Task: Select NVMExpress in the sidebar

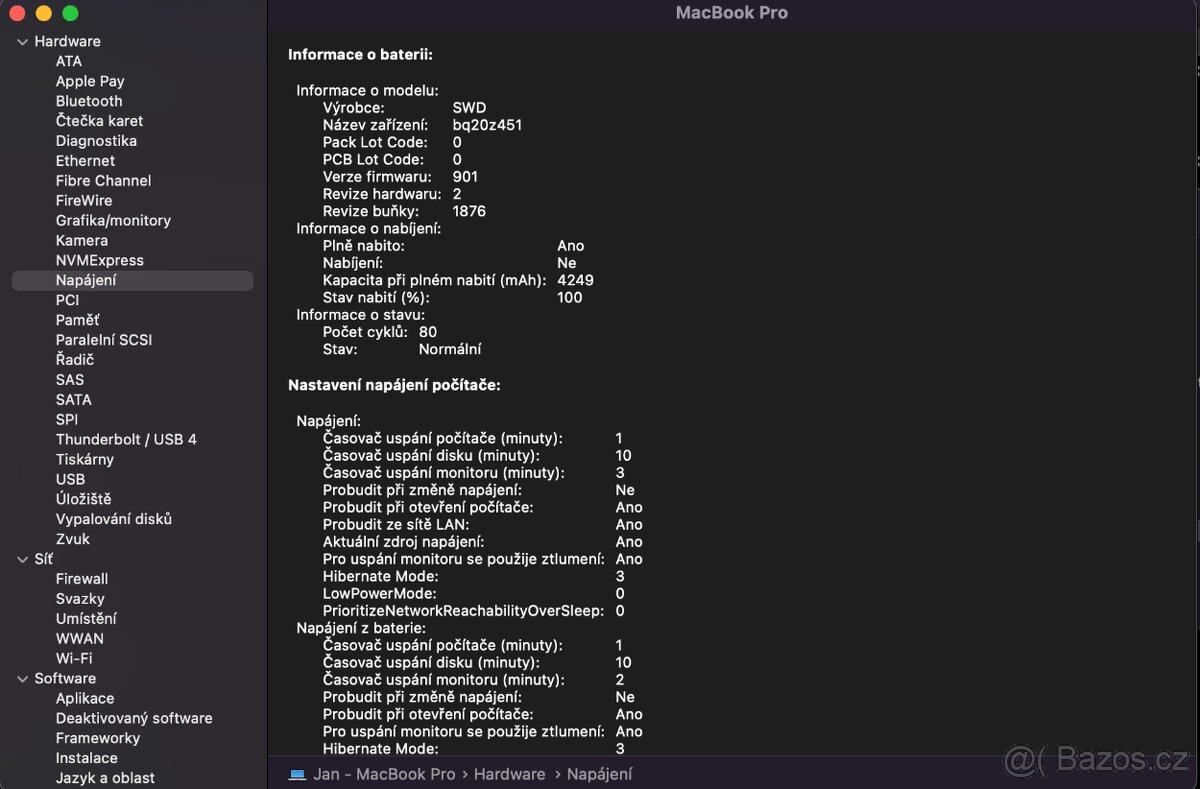Action: click(100, 260)
